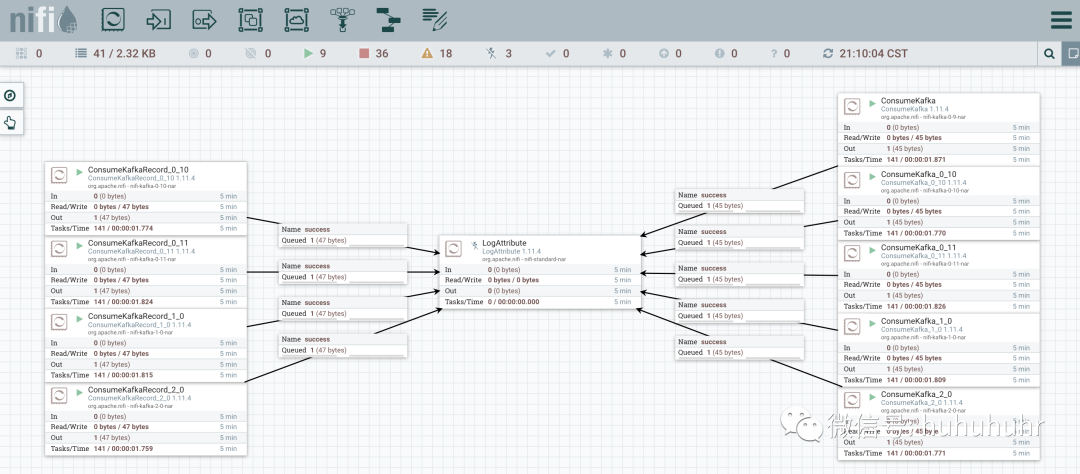Viewport: 1080px width, 474px height.
Task: Click the stale versioned groups arrow icon
Action: pos(663,53)
